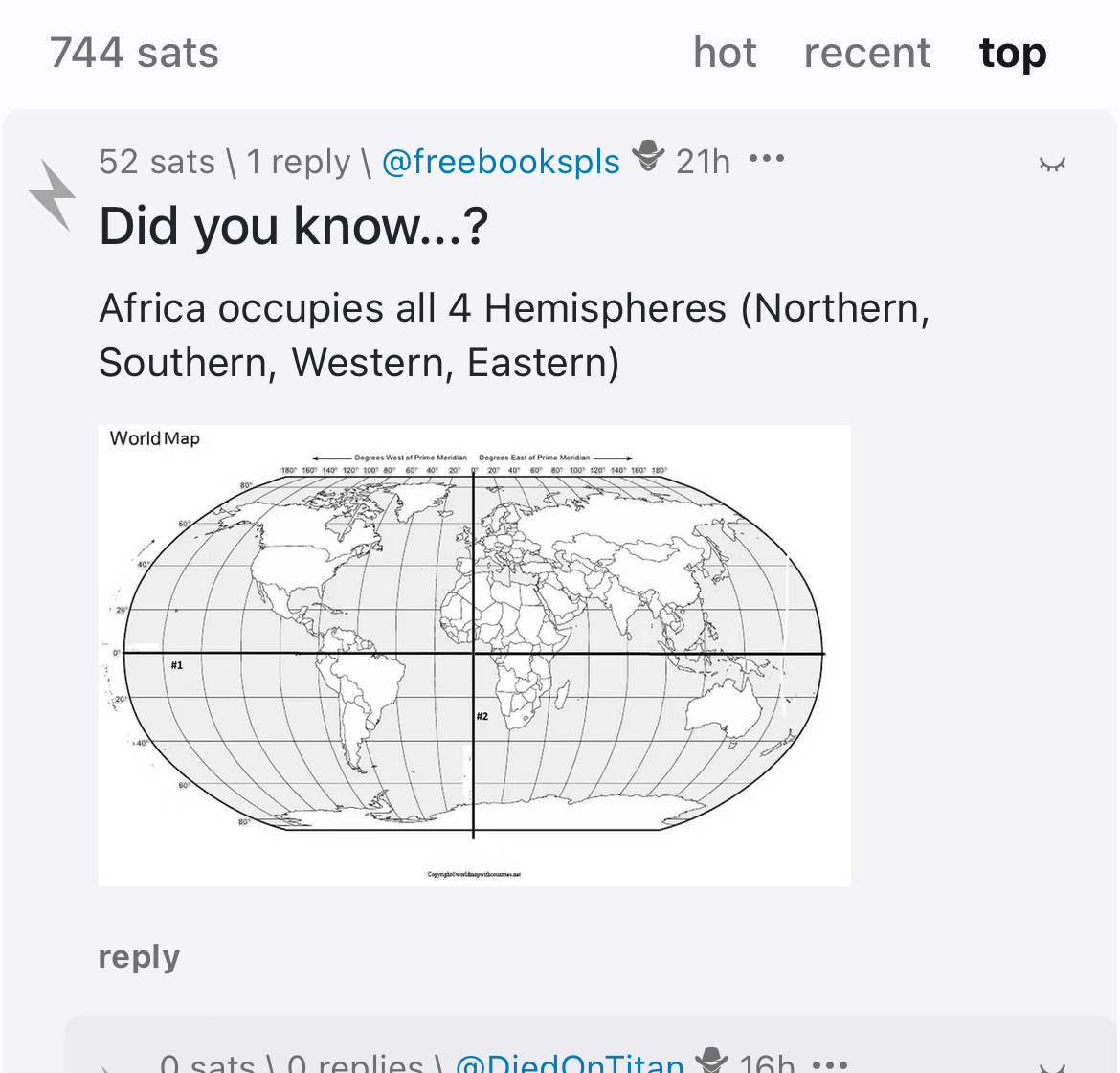Open the three-dot menu on freebookspls post
This screenshot has height=1073, width=1120.
pyautogui.click(x=766, y=159)
